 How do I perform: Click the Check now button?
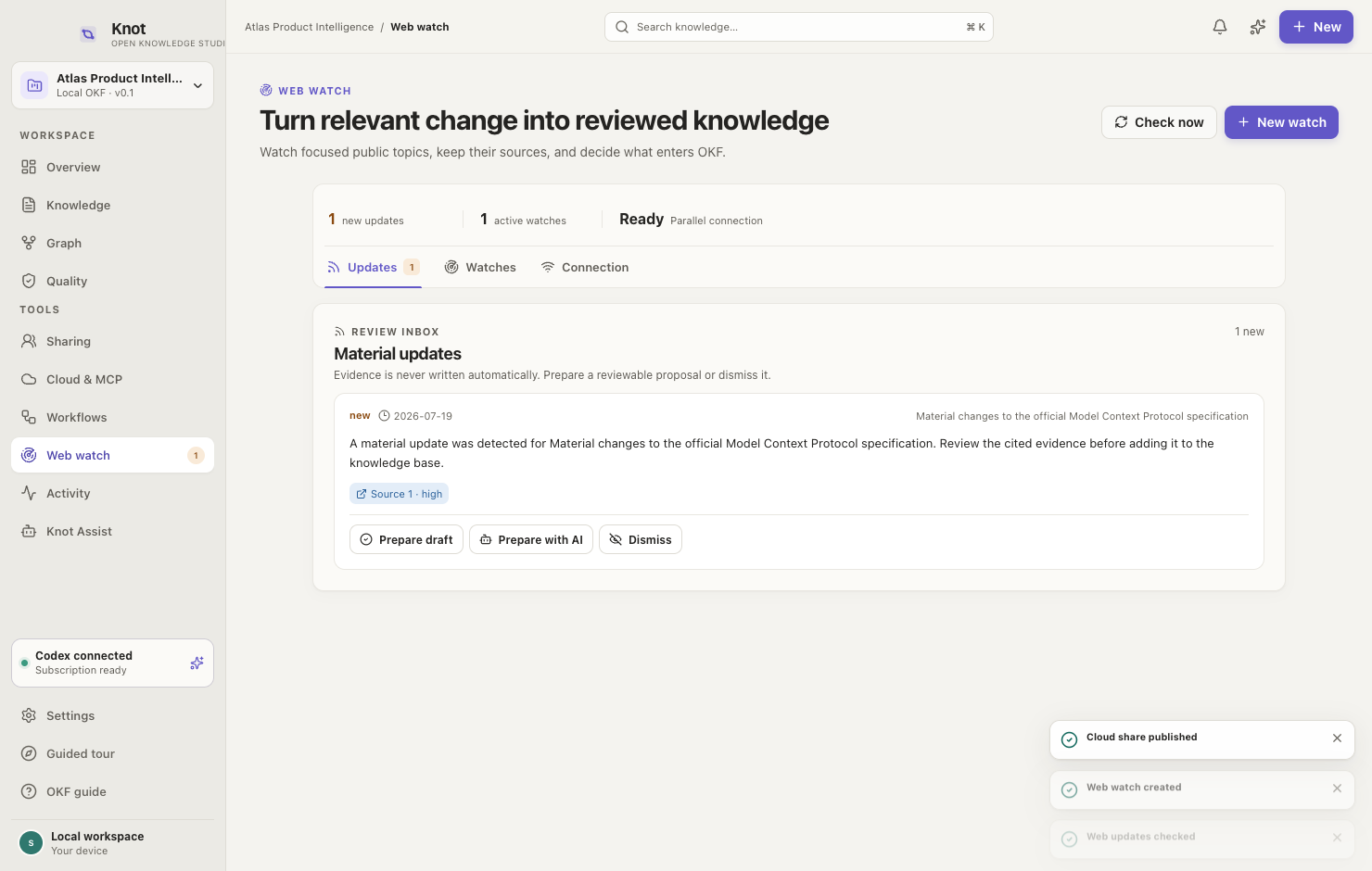(1159, 122)
